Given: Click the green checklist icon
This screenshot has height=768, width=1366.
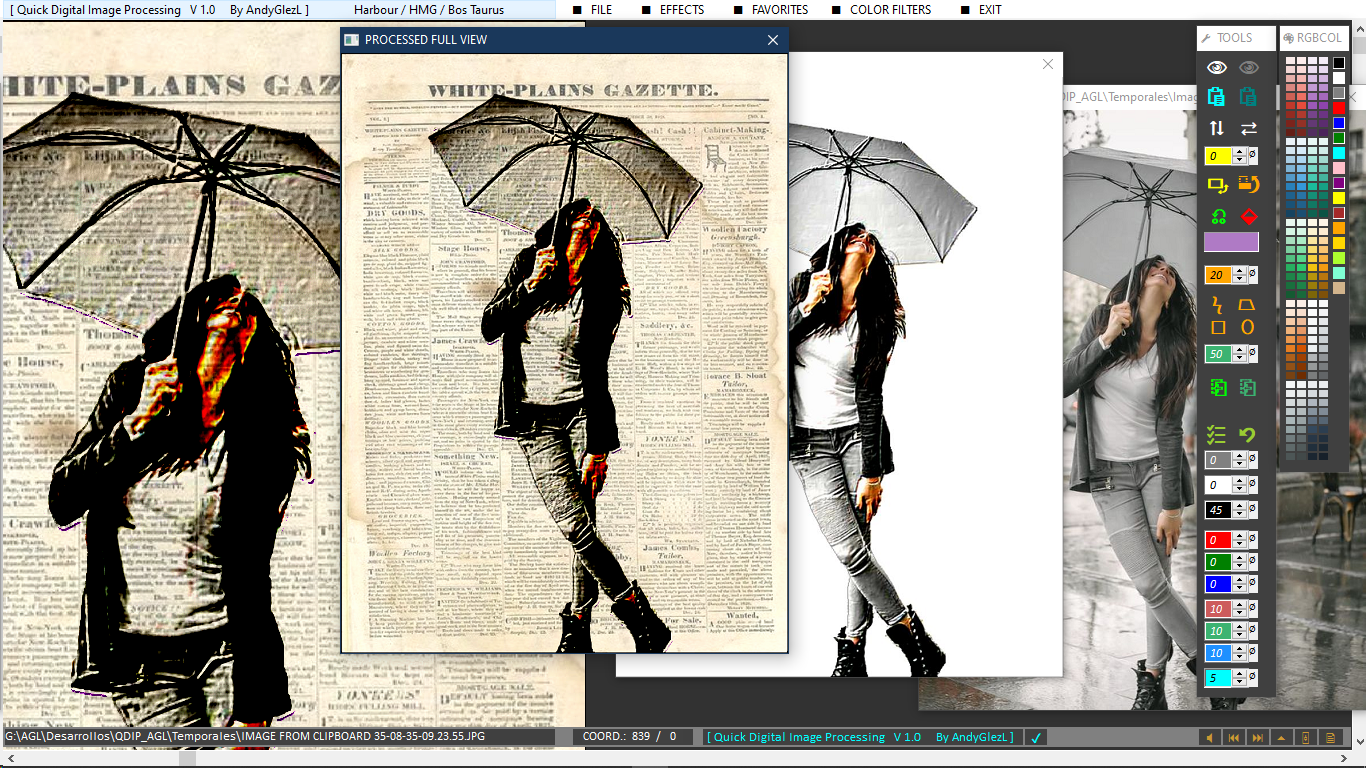Looking at the screenshot, I should click(x=1217, y=435).
